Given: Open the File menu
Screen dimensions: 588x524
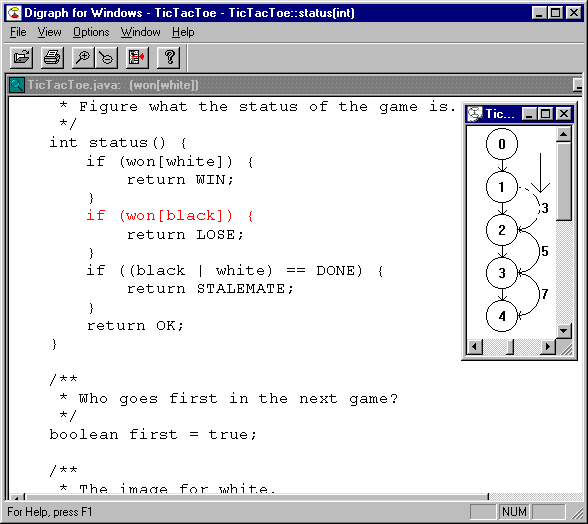Looking at the screenshot, I should click(x=18, y=32).
